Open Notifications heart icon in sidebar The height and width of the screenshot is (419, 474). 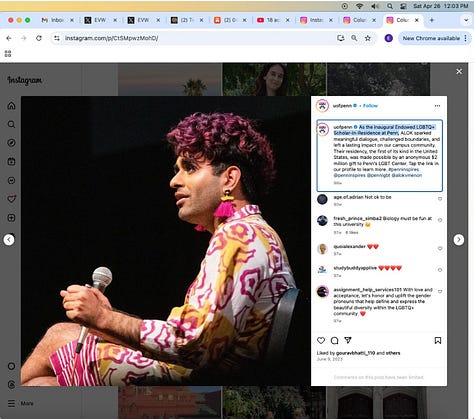point(11,199)
